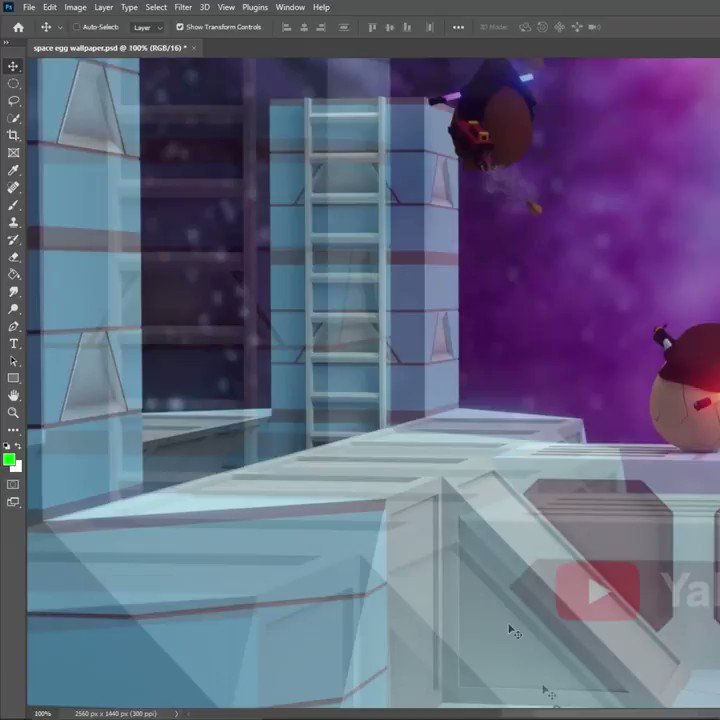This screenshot has width=720, height=720.
Task: Open the Layer auto-select dropdown
Action: click(x=147, y=28)
